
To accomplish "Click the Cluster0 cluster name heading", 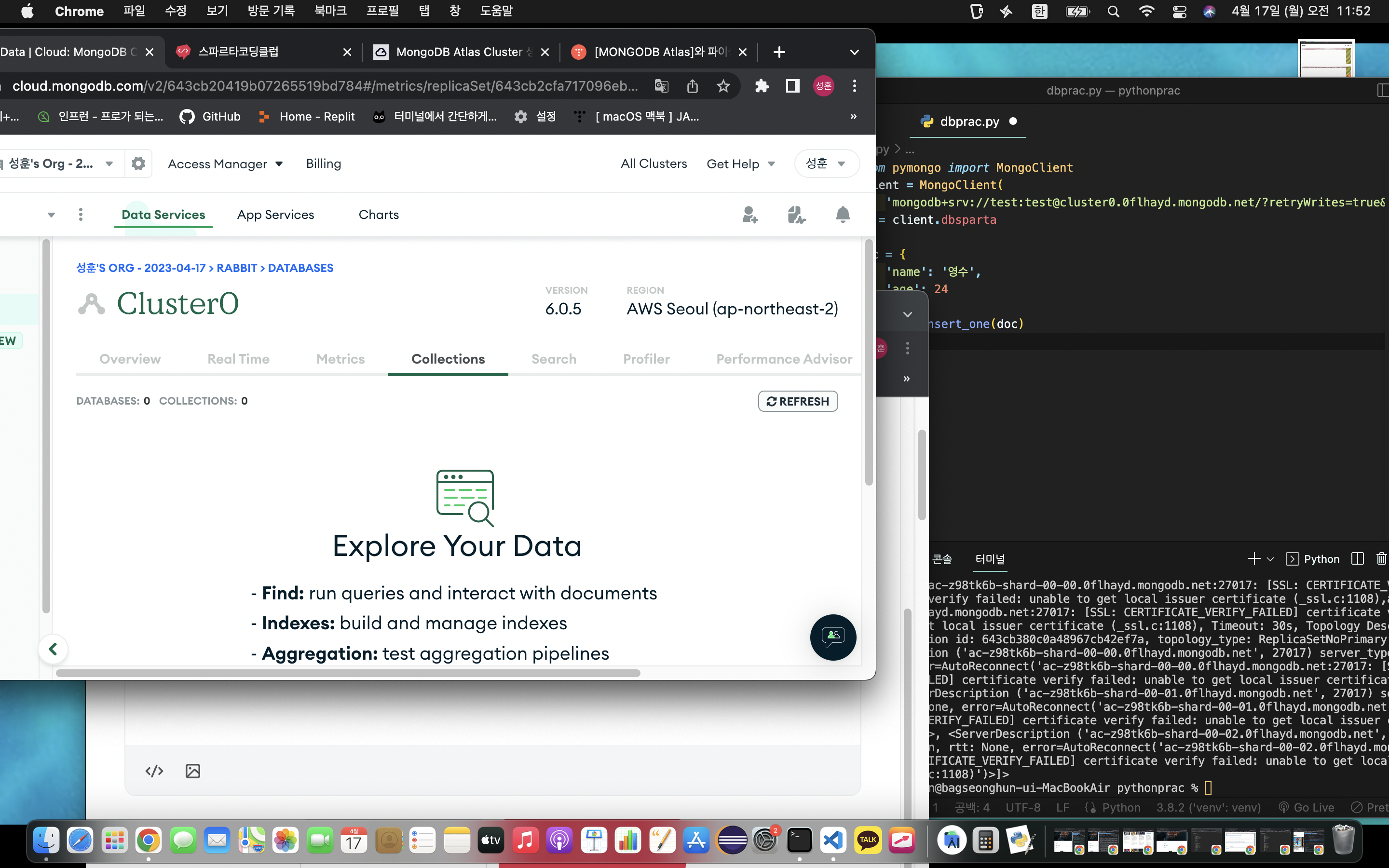I will (177, 304).
